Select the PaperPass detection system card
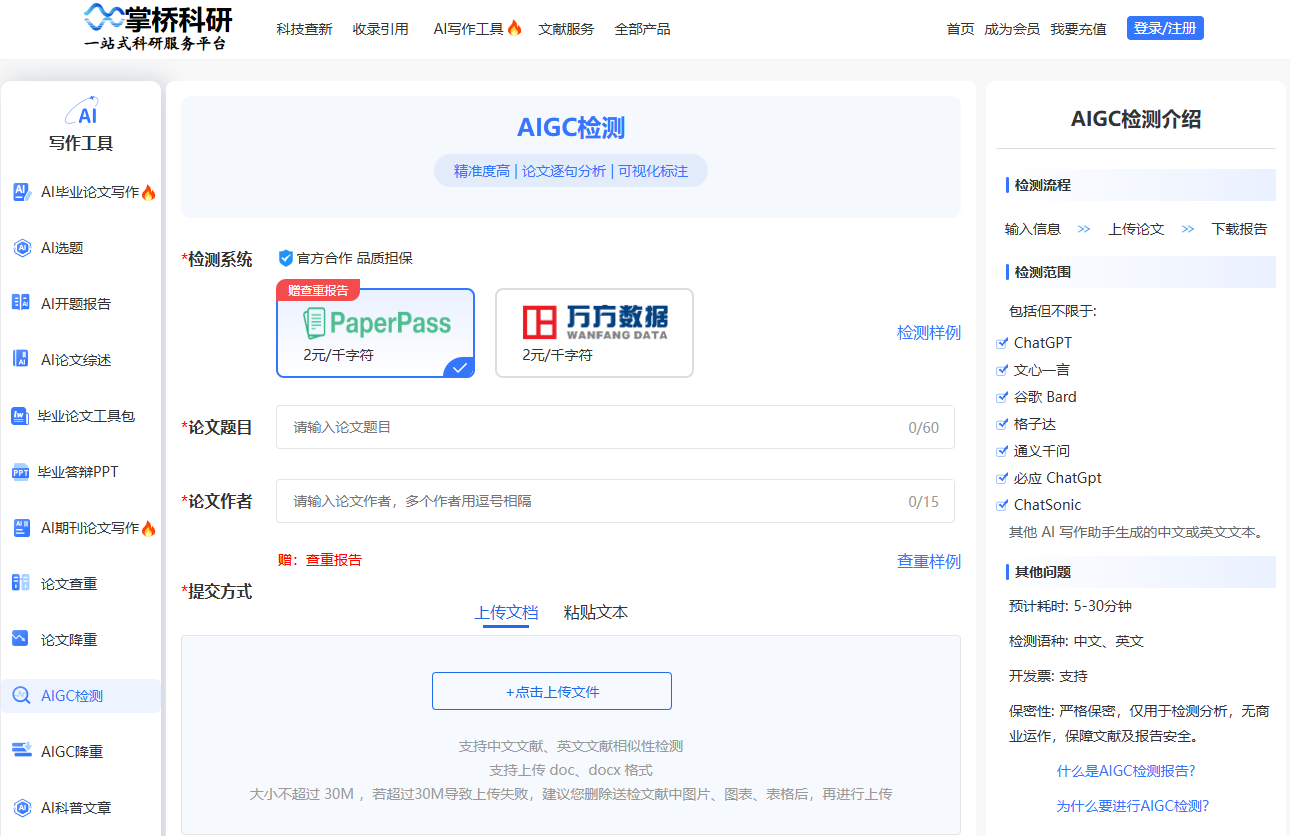This screenshot has width=1290, height=836. point(376,333)
